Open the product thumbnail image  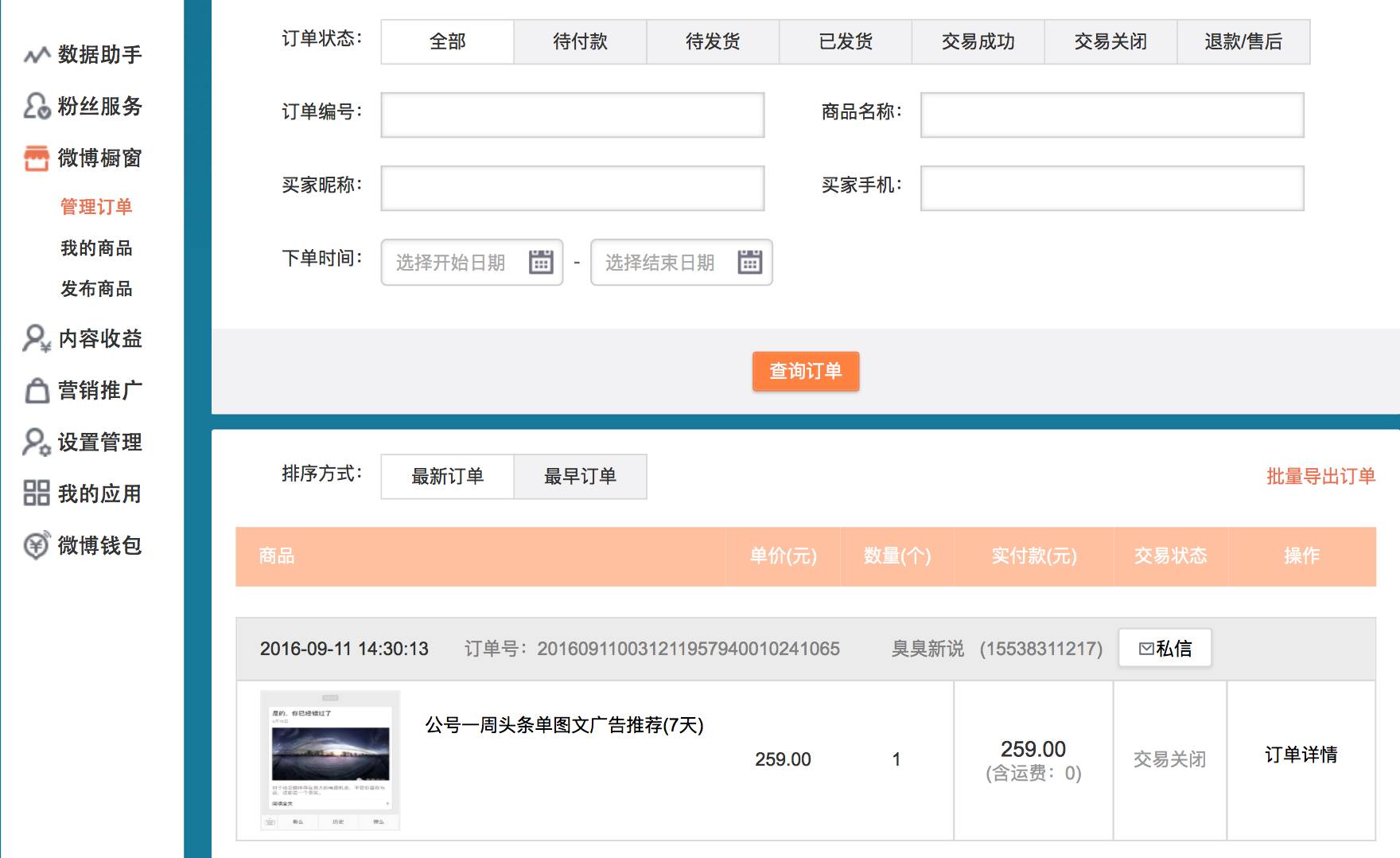(x=330, y=759)
